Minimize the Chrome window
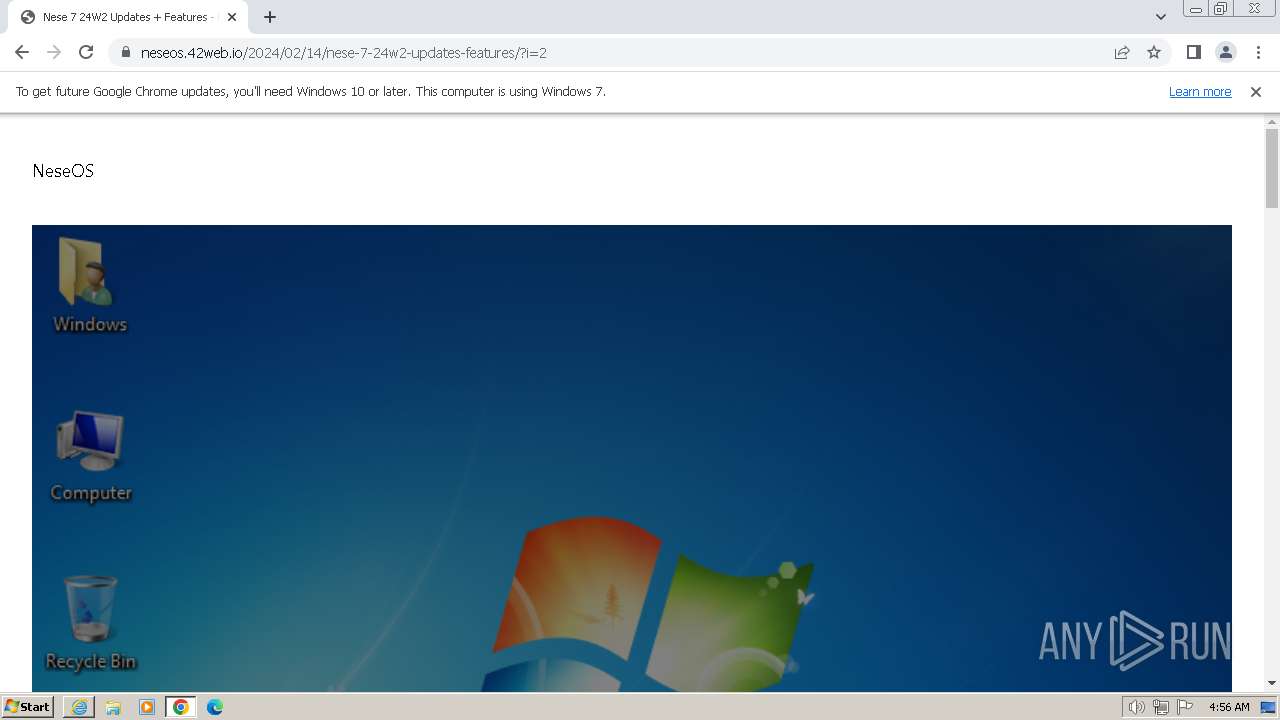The height and width of the screenshot is (720, 1280). click(1196, 9)
